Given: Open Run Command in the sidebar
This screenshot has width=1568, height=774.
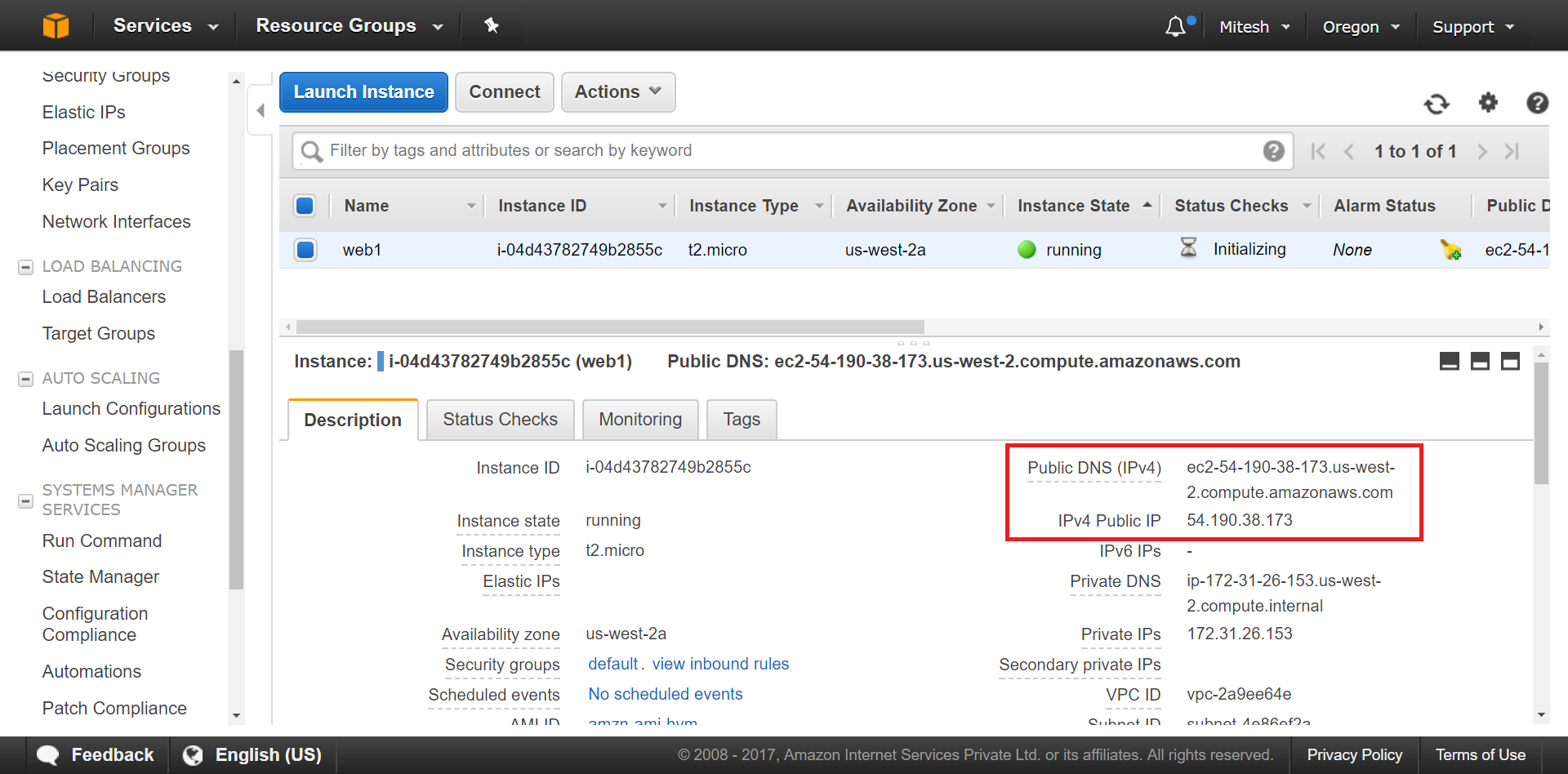Looking at the screenshot, I should coord(102,541).
